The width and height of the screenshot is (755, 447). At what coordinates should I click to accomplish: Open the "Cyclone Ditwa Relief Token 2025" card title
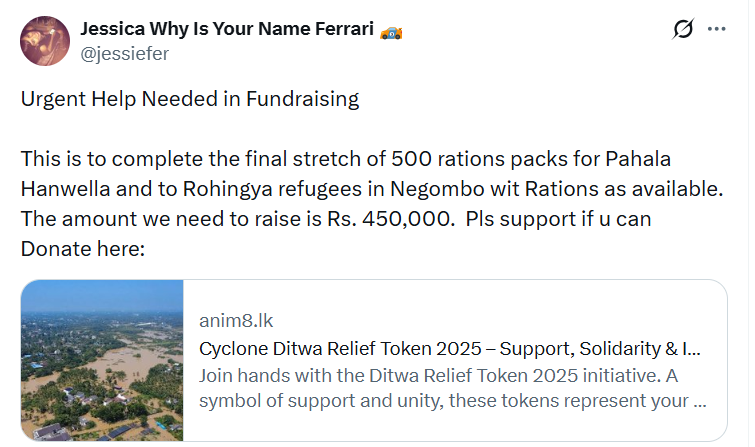click(449, 349)
